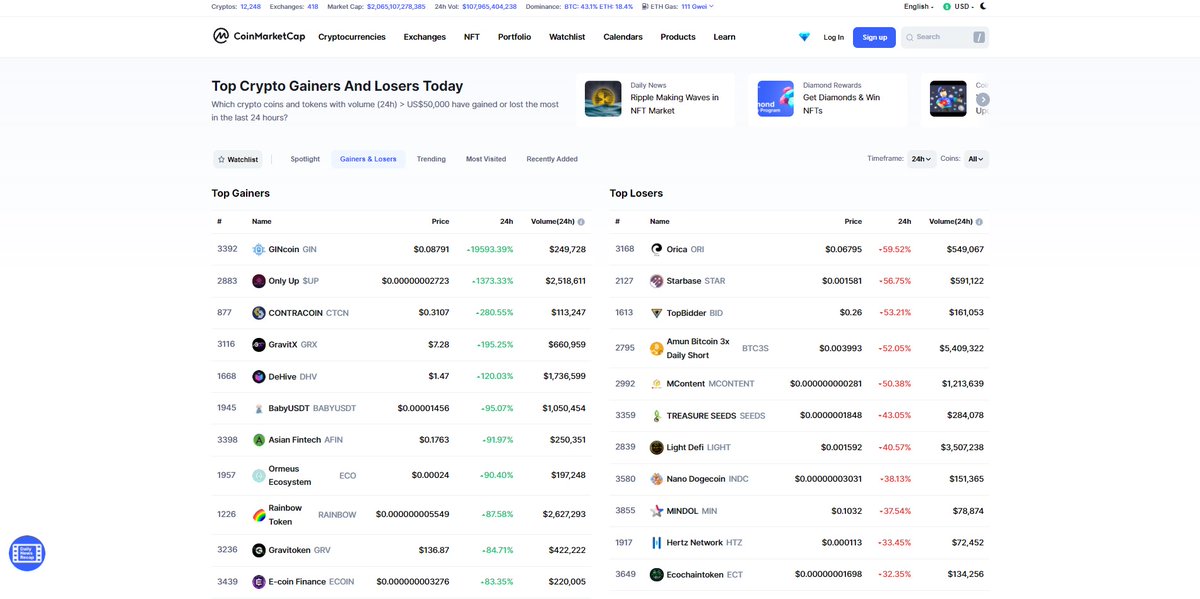This screenshot has width=1200, height=599.
Task: Click the TopBidder coin icon
Action: click(x=657, y=313)
